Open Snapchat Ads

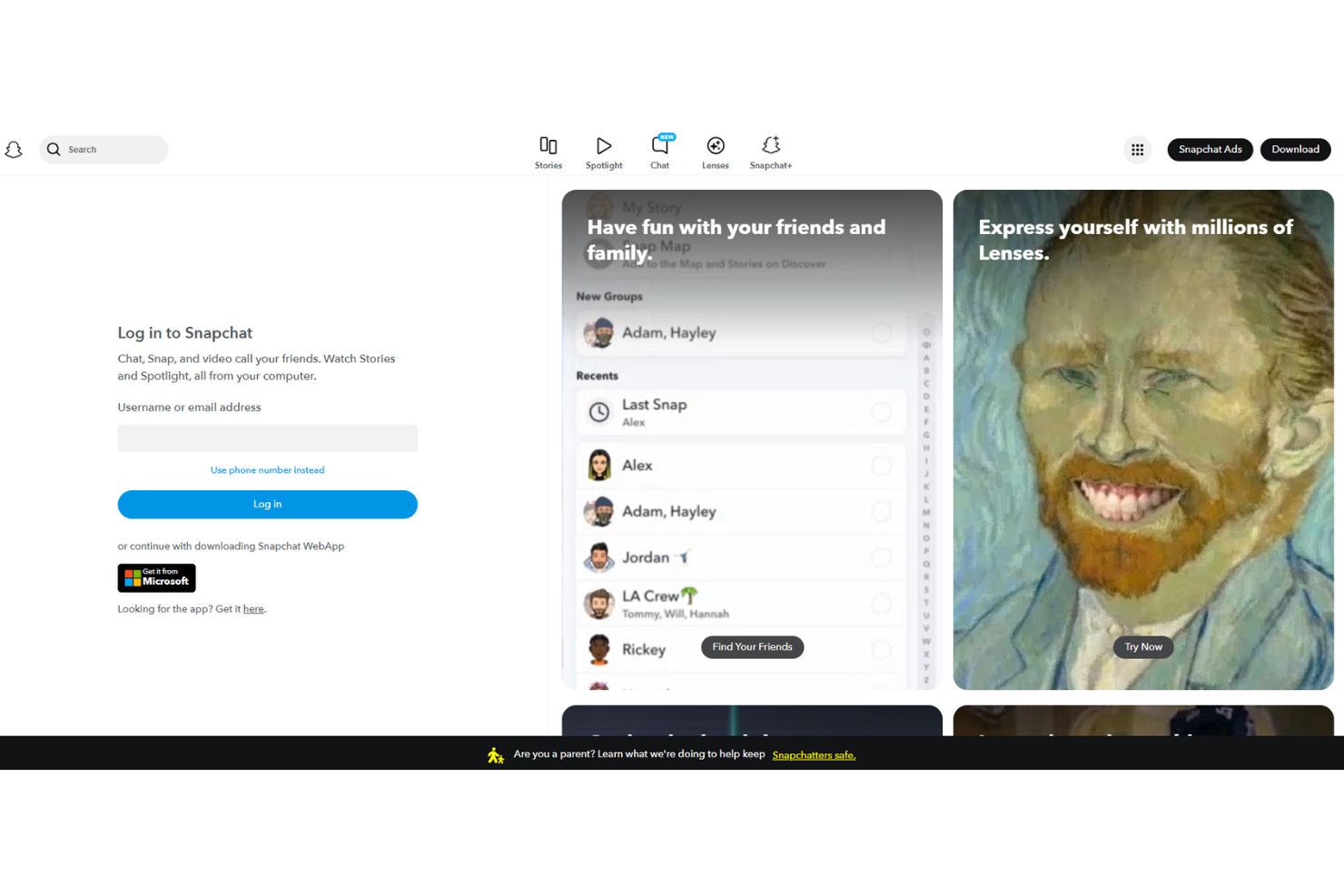pyautogui.click(x=1210, y=149)
